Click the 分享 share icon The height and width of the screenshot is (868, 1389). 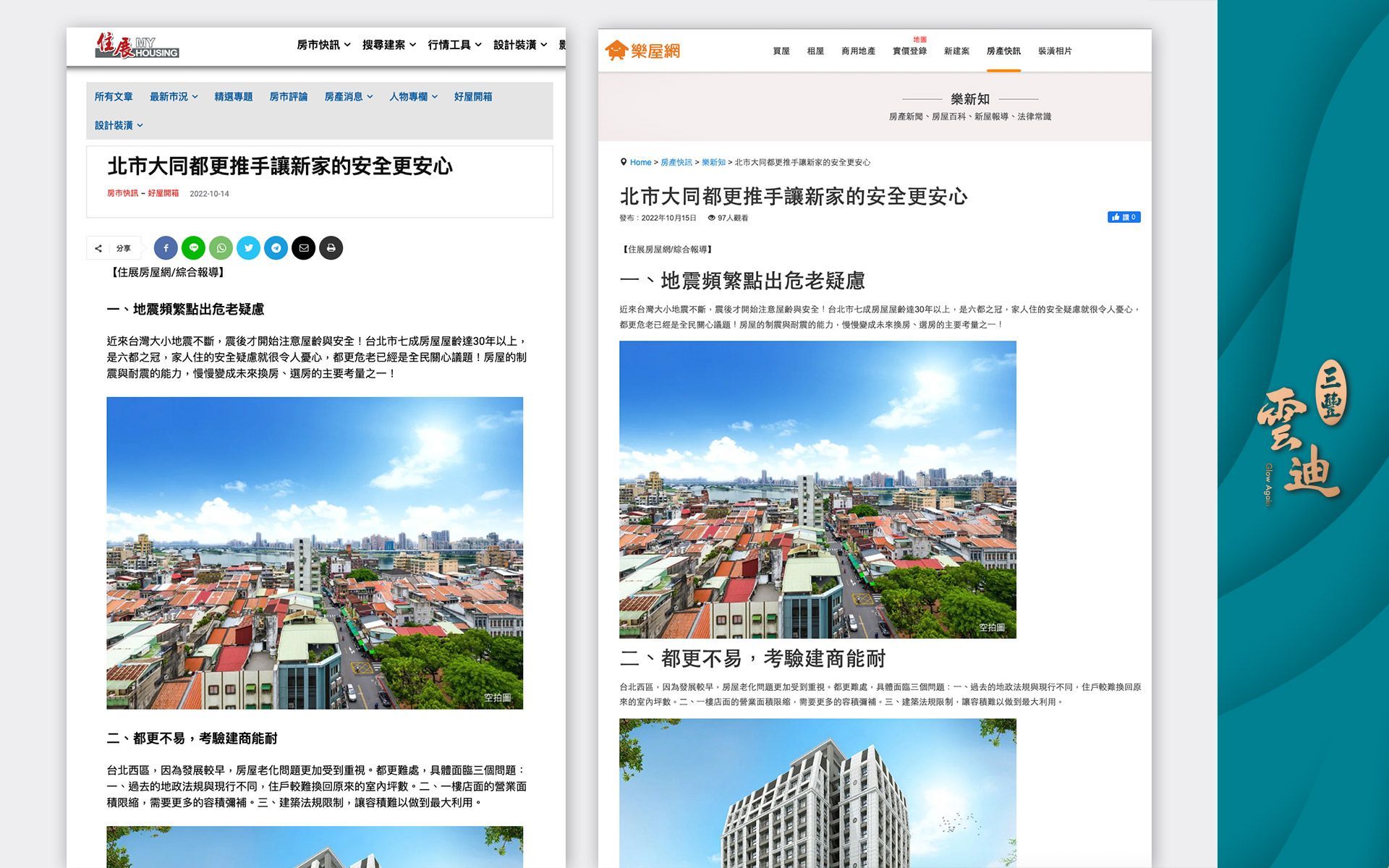click(99, 248)
